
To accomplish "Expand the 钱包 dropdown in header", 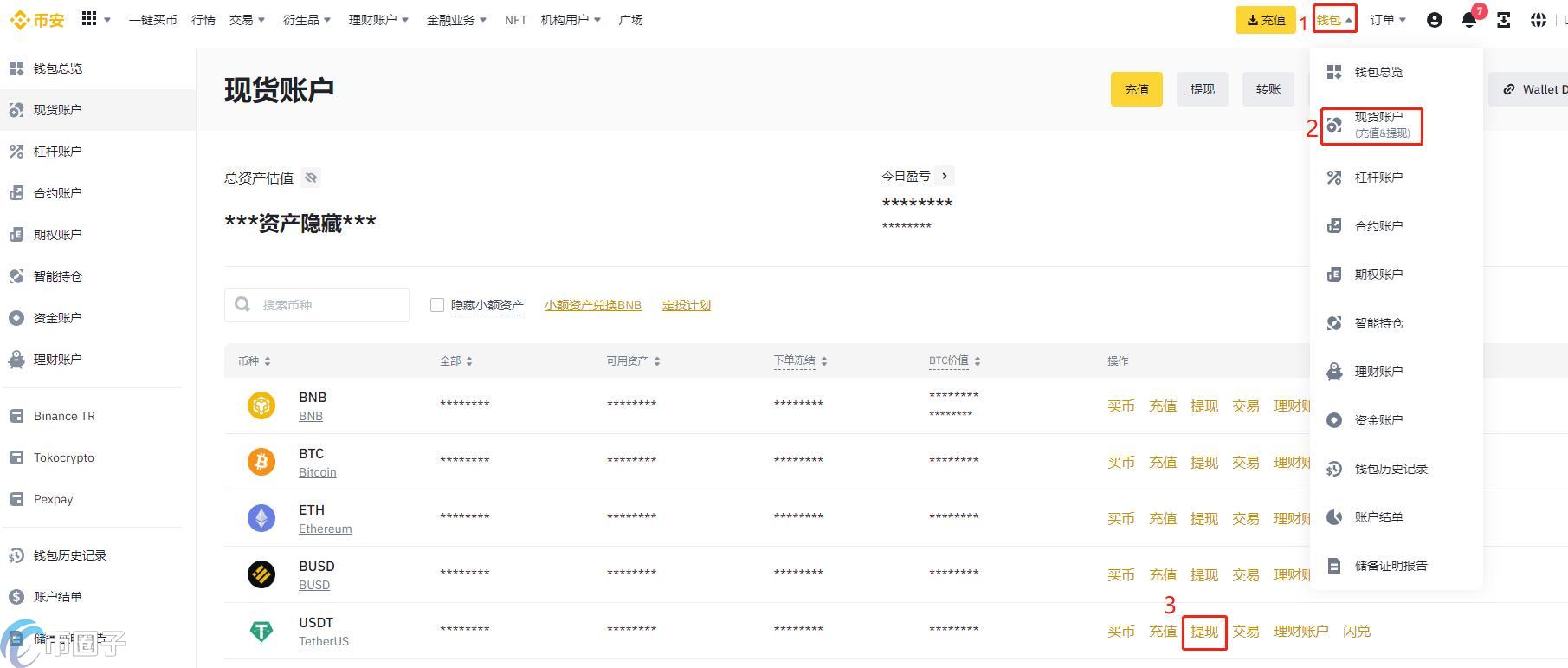I will click(1334, 19).
